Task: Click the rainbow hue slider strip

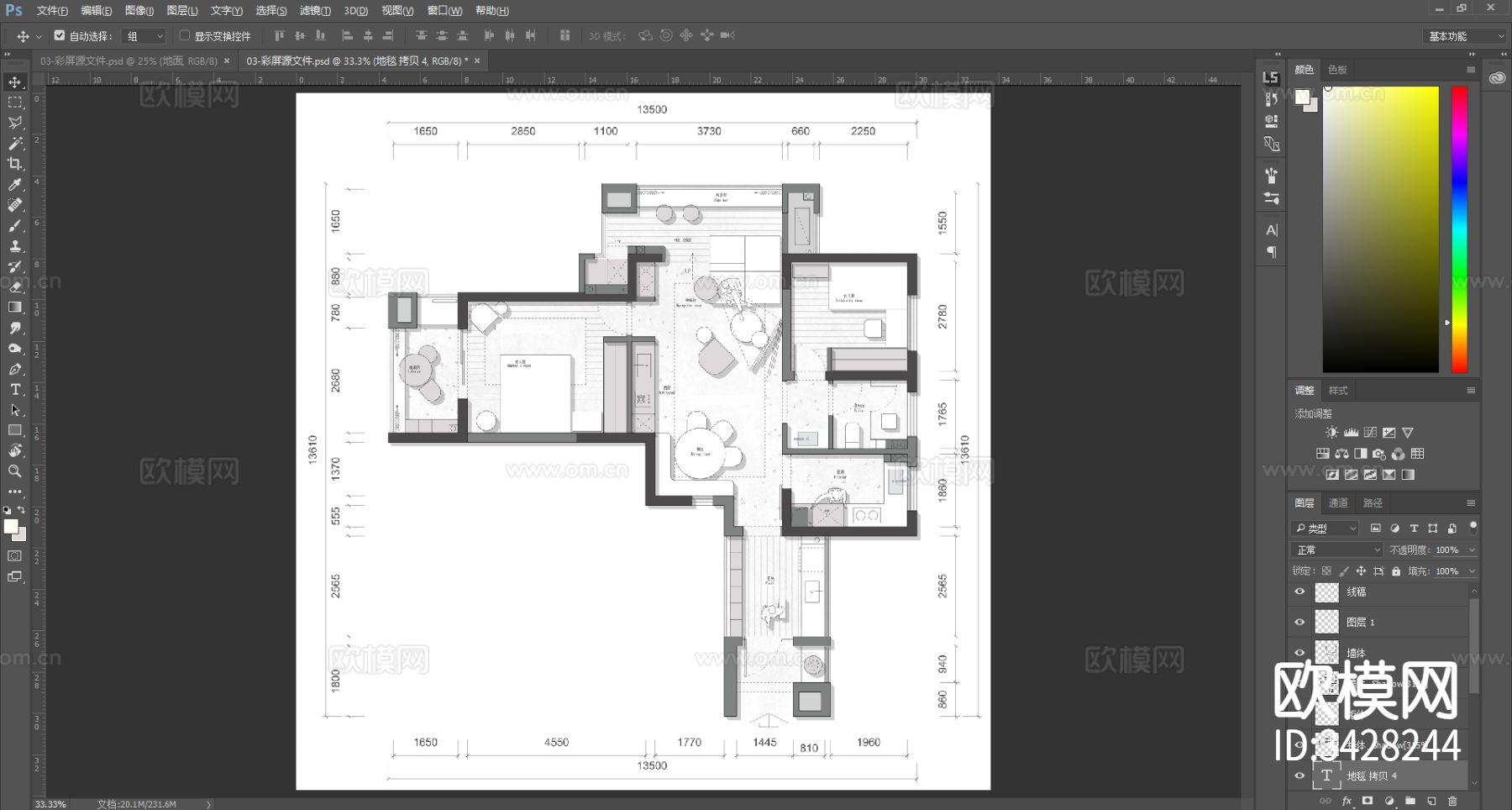Action: point(1460,229)
